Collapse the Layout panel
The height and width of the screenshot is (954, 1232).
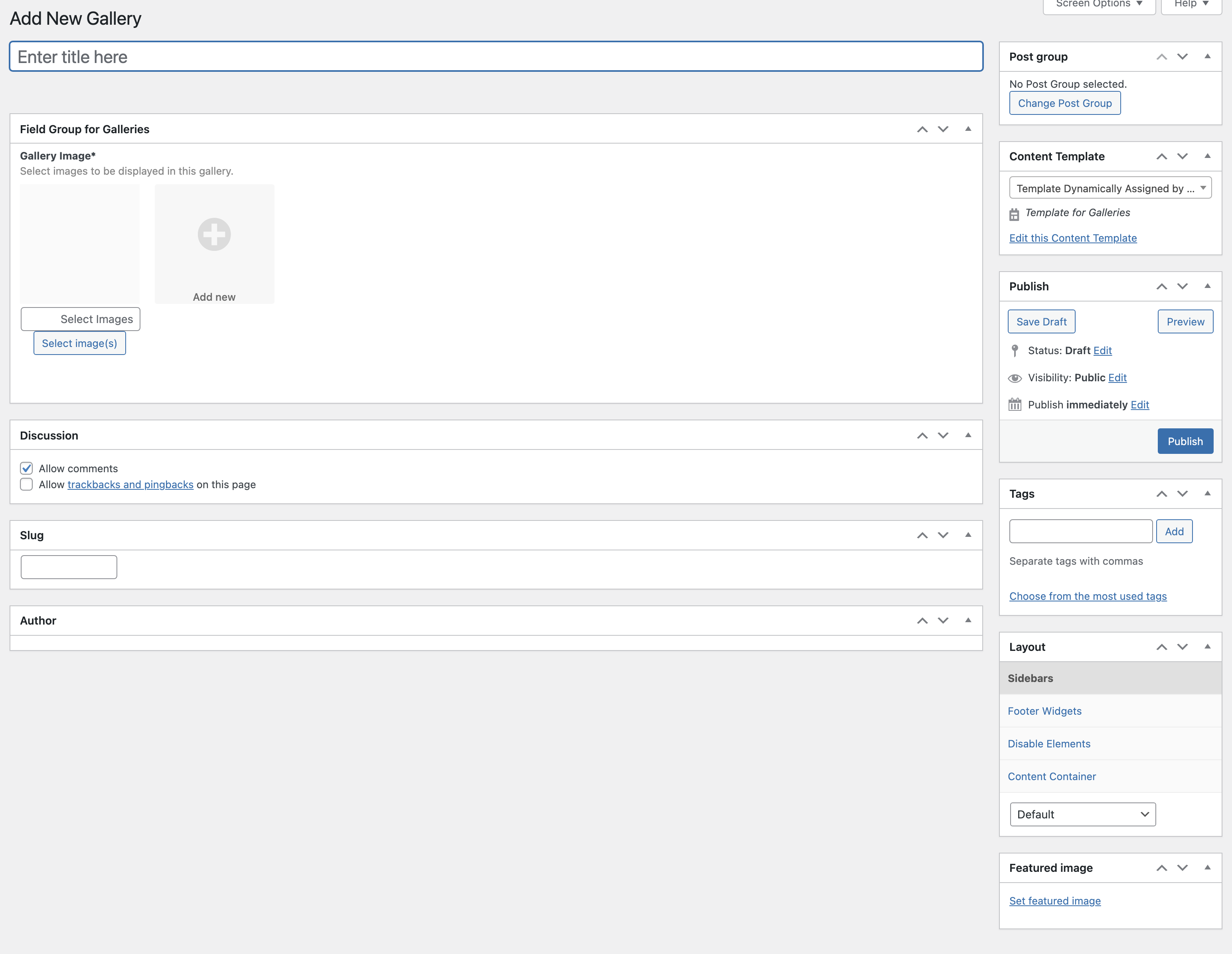click(x=1207, y=647)
